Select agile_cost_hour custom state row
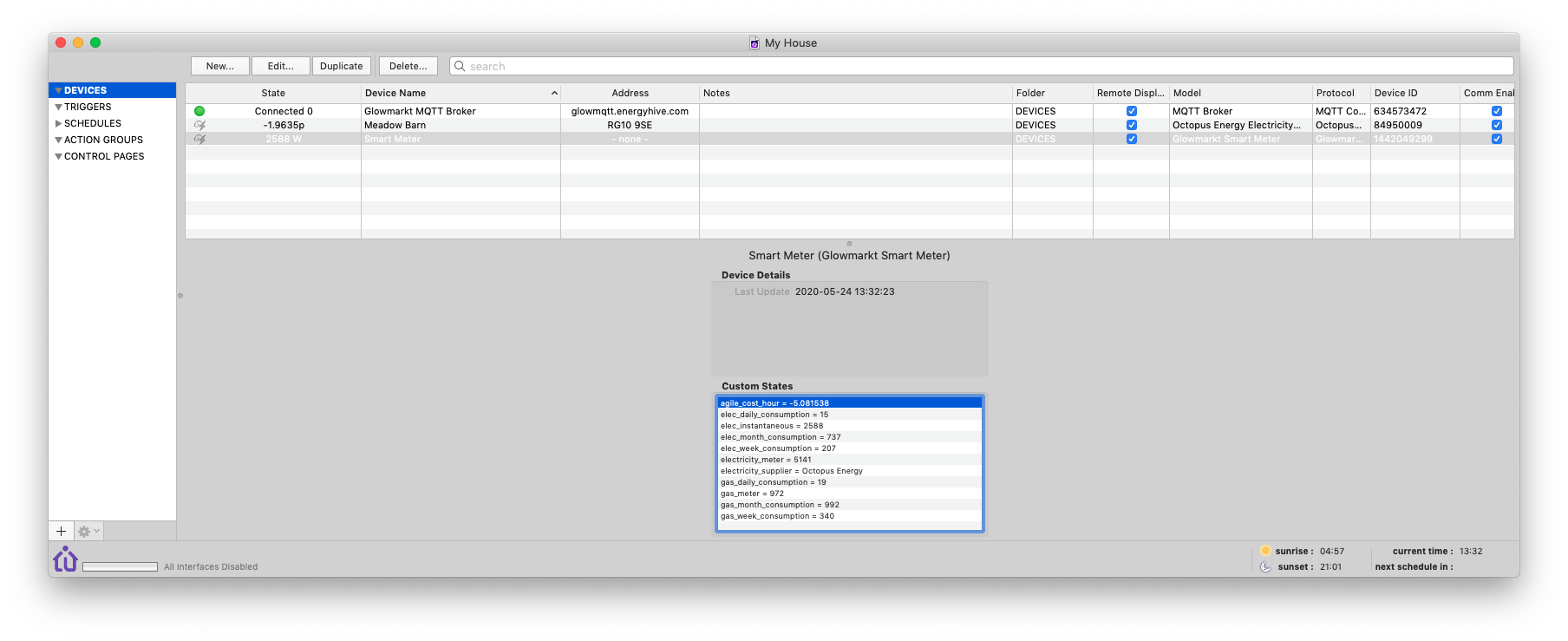1568x641 pixels. coord(850,403)
